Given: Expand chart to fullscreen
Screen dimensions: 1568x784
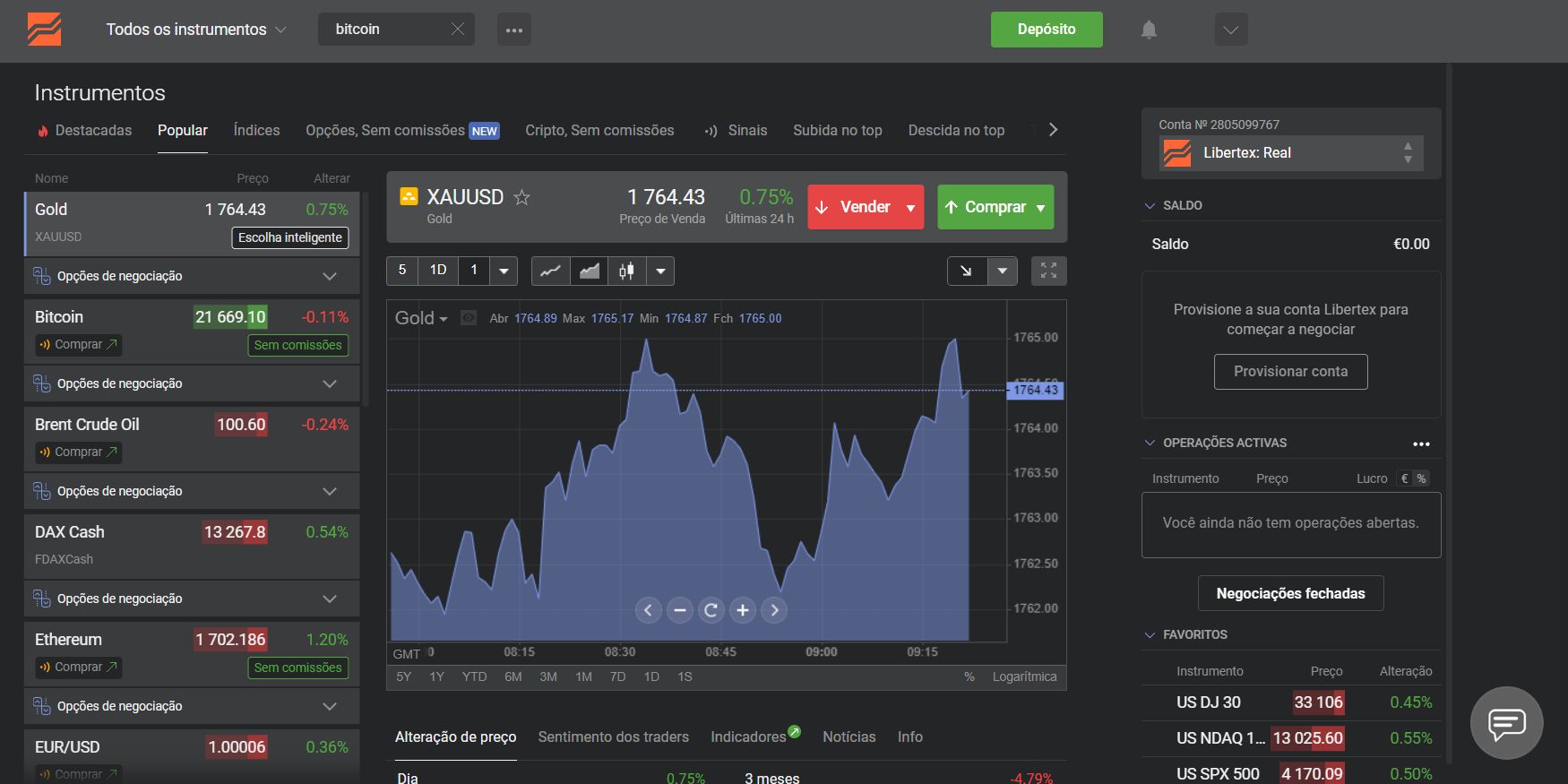Looking at the screenshot, I should click(x=1049, y=271).
